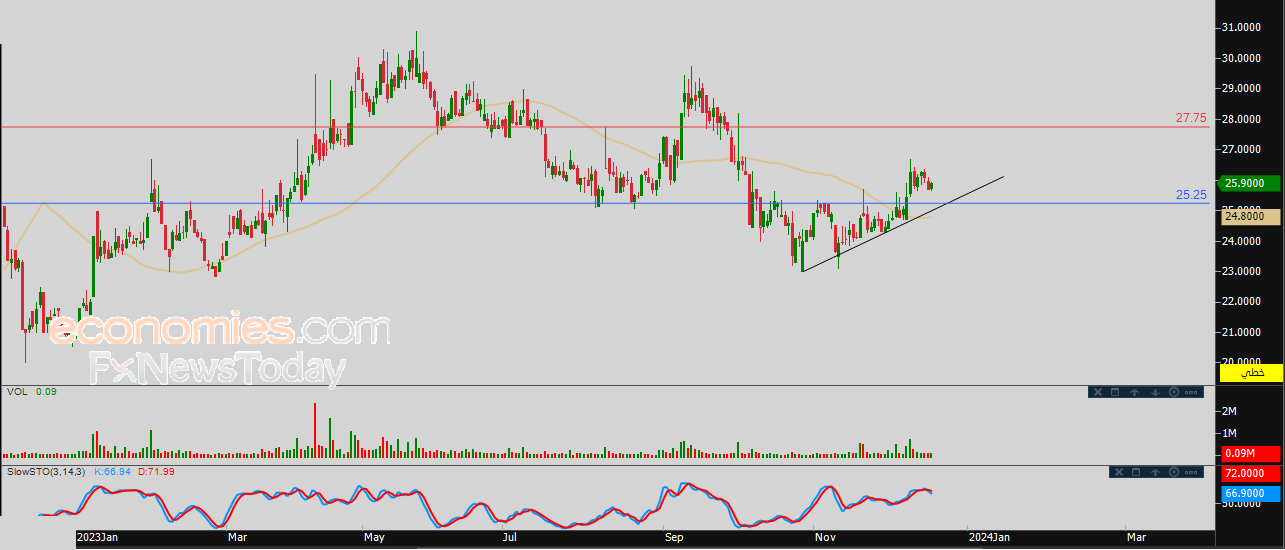Click the red 0.09M volume tag

pyautogui.click(x=1251, y=454)
